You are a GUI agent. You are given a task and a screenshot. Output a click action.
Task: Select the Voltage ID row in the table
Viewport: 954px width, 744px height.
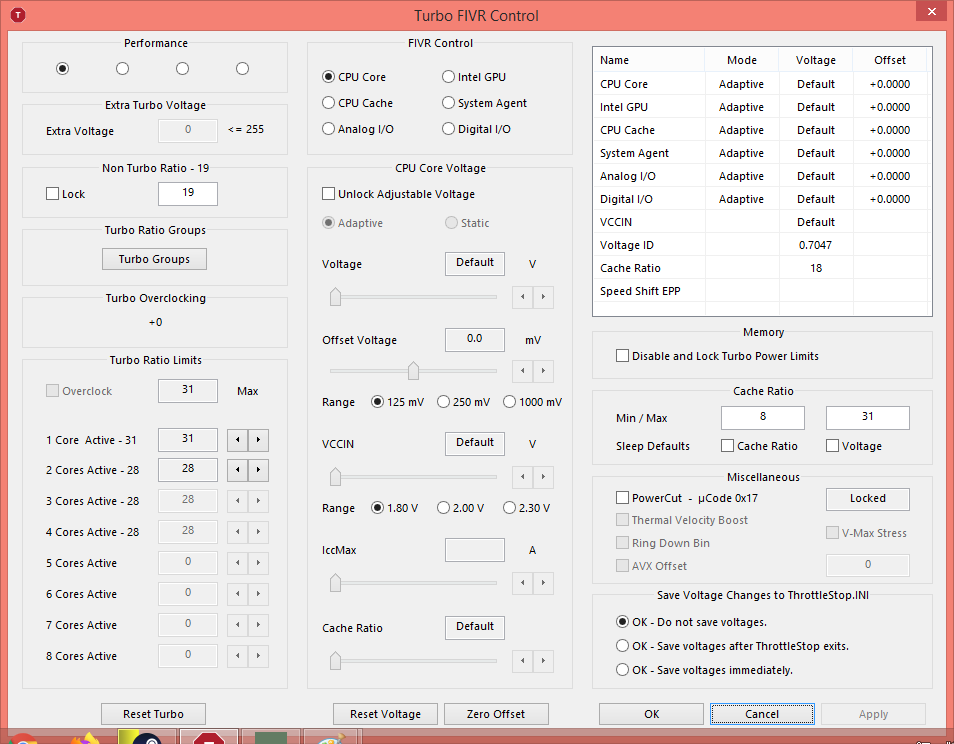tap(762, 245)
